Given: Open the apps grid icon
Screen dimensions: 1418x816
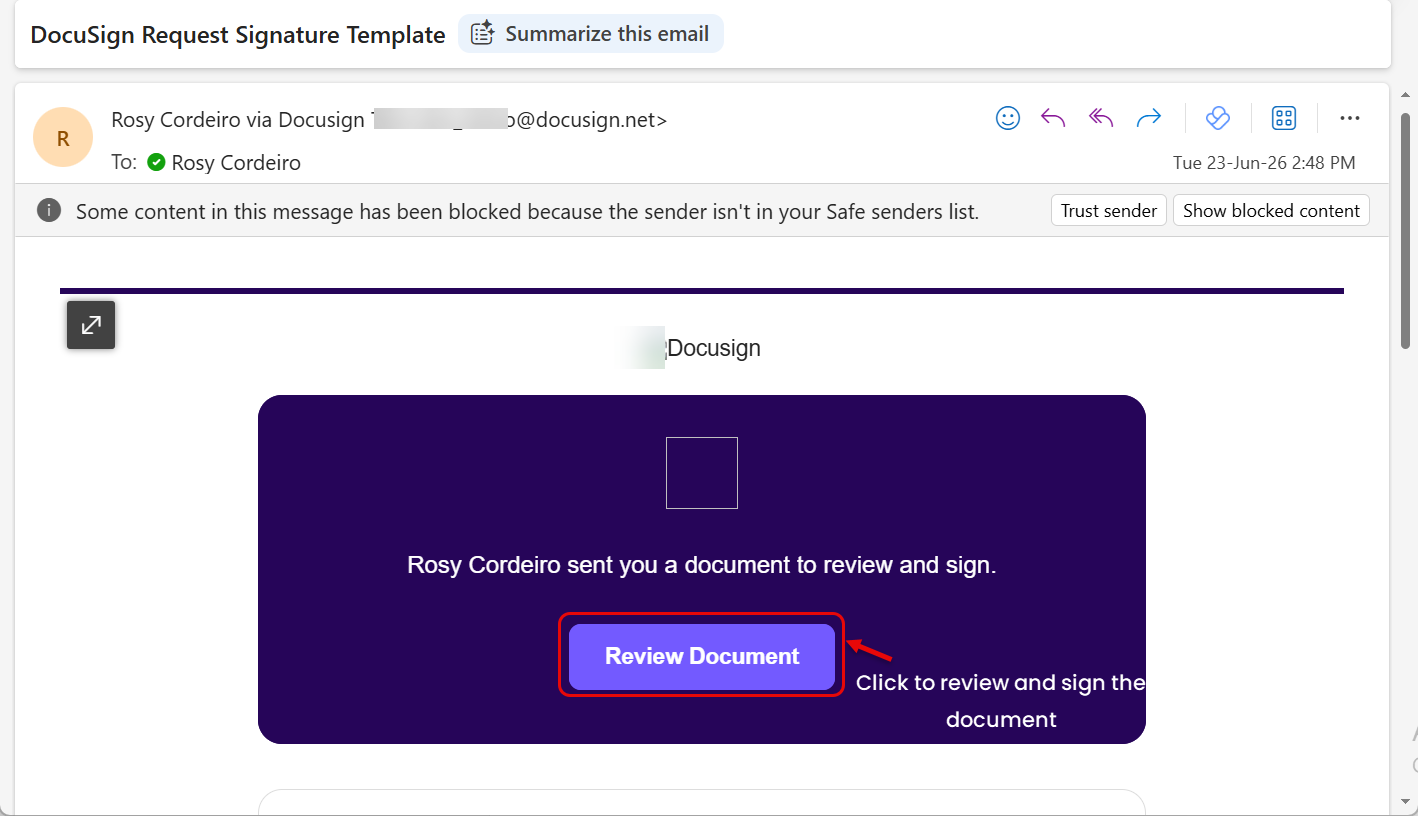Looking at the screenshot, I should tap(1284, 118).
